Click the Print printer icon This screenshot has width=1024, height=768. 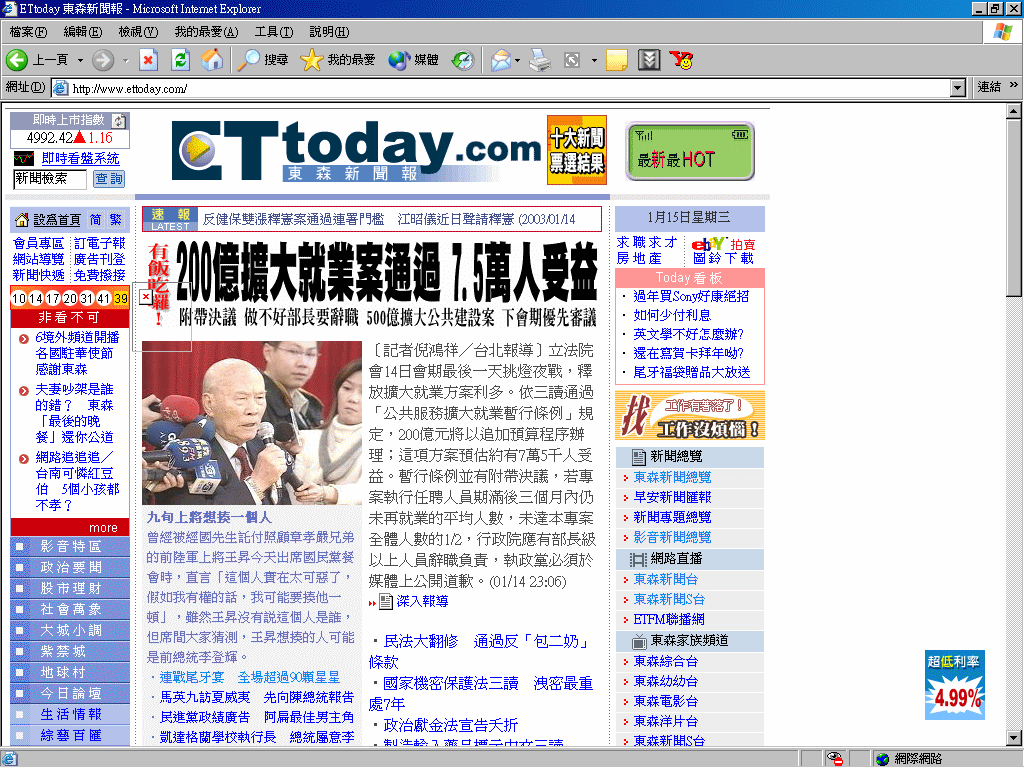click(540, 60)
